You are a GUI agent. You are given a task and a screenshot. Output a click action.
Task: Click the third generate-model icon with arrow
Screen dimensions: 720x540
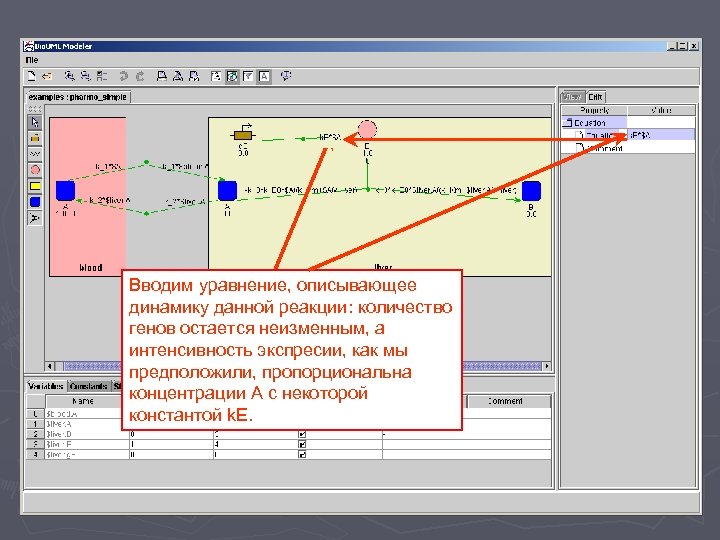pyautogui.click(x=194, y=76)
